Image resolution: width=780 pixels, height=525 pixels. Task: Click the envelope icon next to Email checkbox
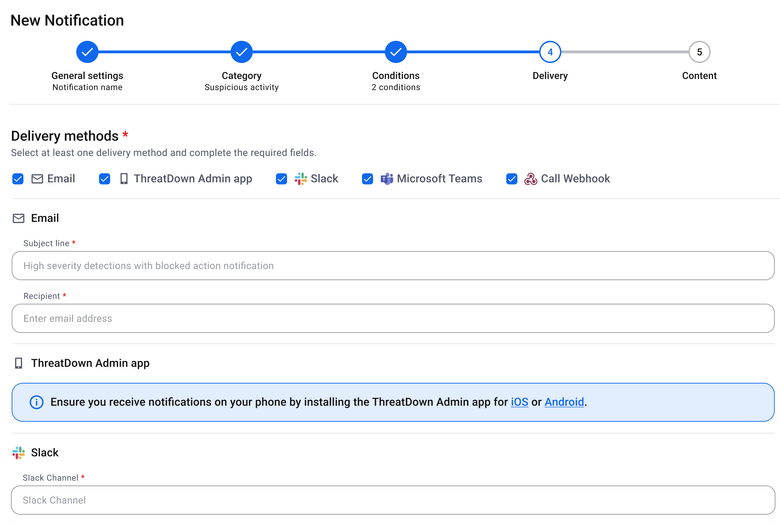coord(37,179)
